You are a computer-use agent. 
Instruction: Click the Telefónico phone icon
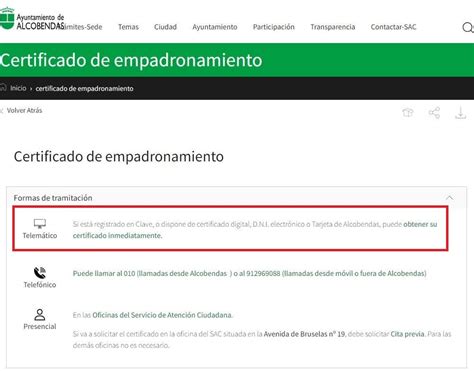click(x=40, y=273)
